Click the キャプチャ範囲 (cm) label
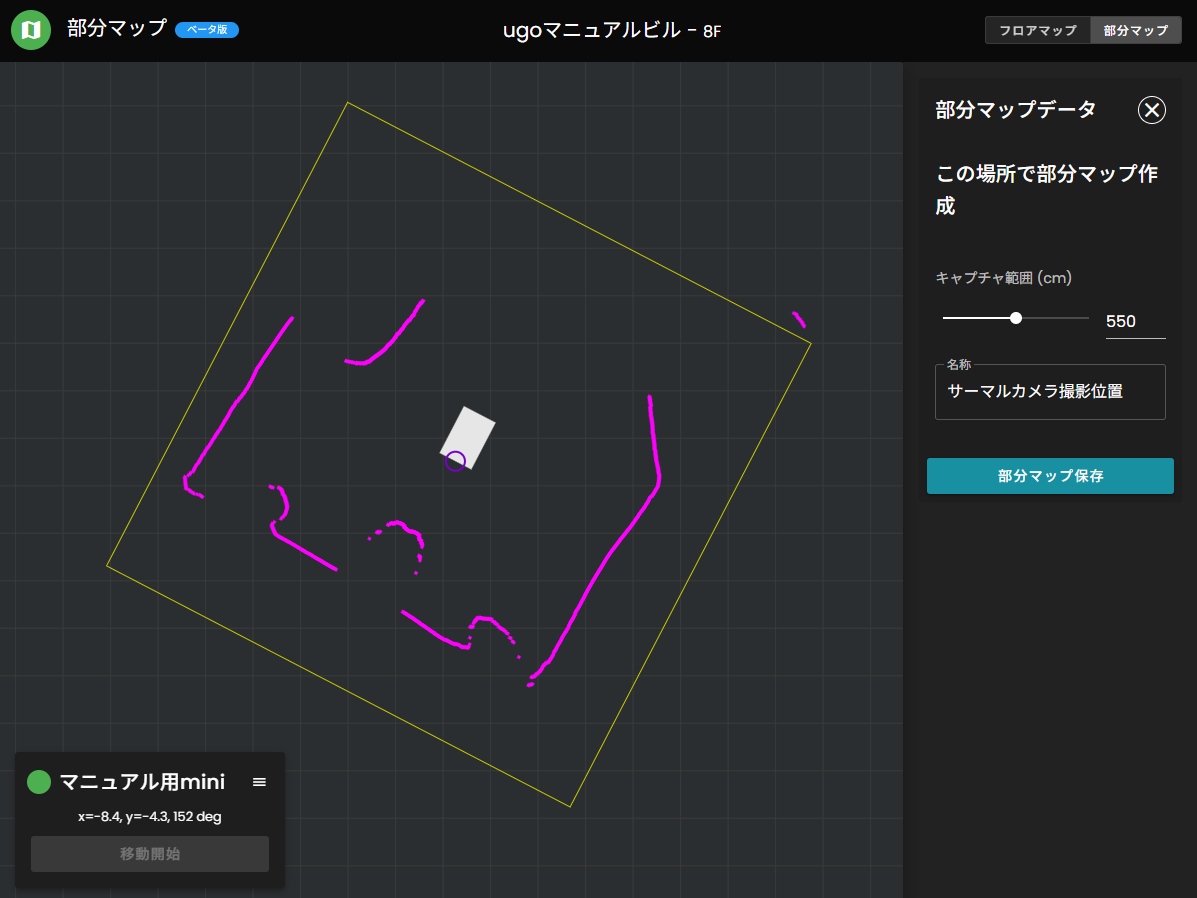The image size is (1197, 898). coord(1003,278)
